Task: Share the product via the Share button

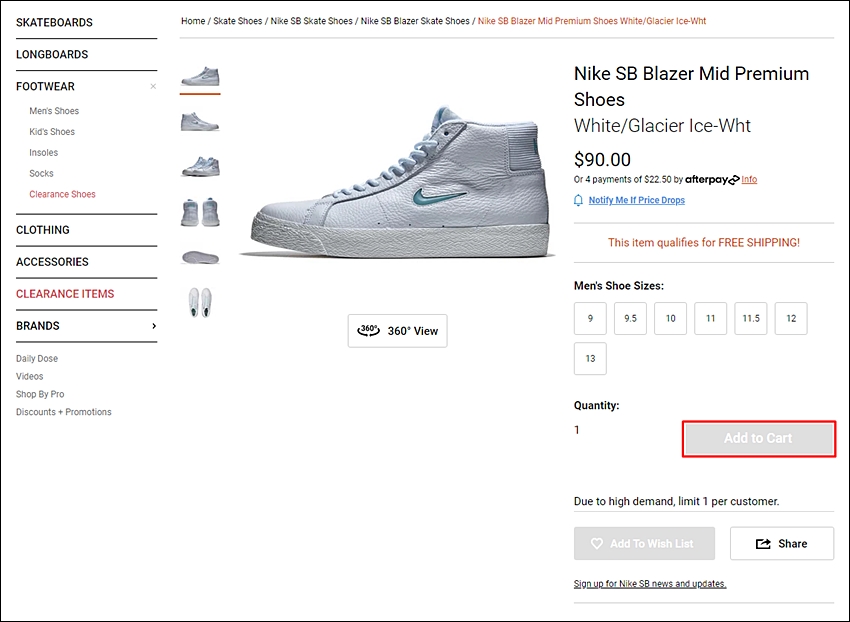Action: click(x=782, y=543)
